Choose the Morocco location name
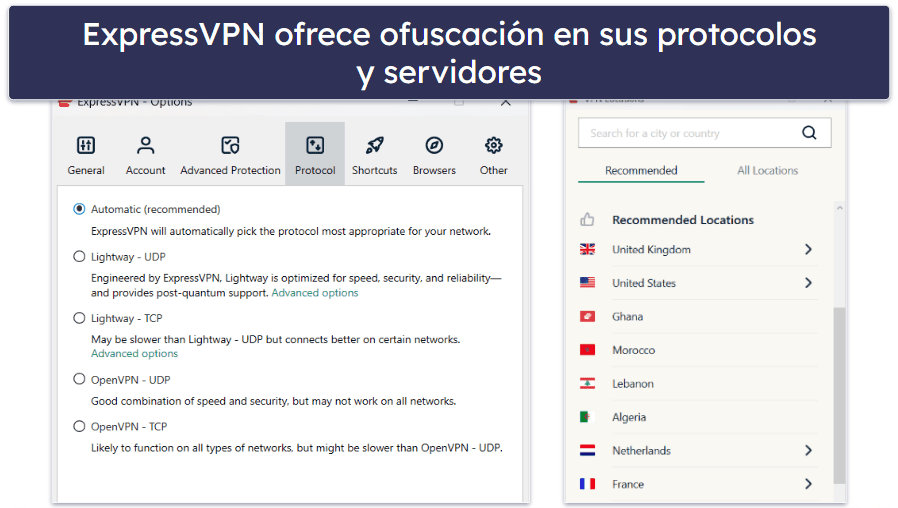Screen dimensions: 898x508 (x=633, y=350)
